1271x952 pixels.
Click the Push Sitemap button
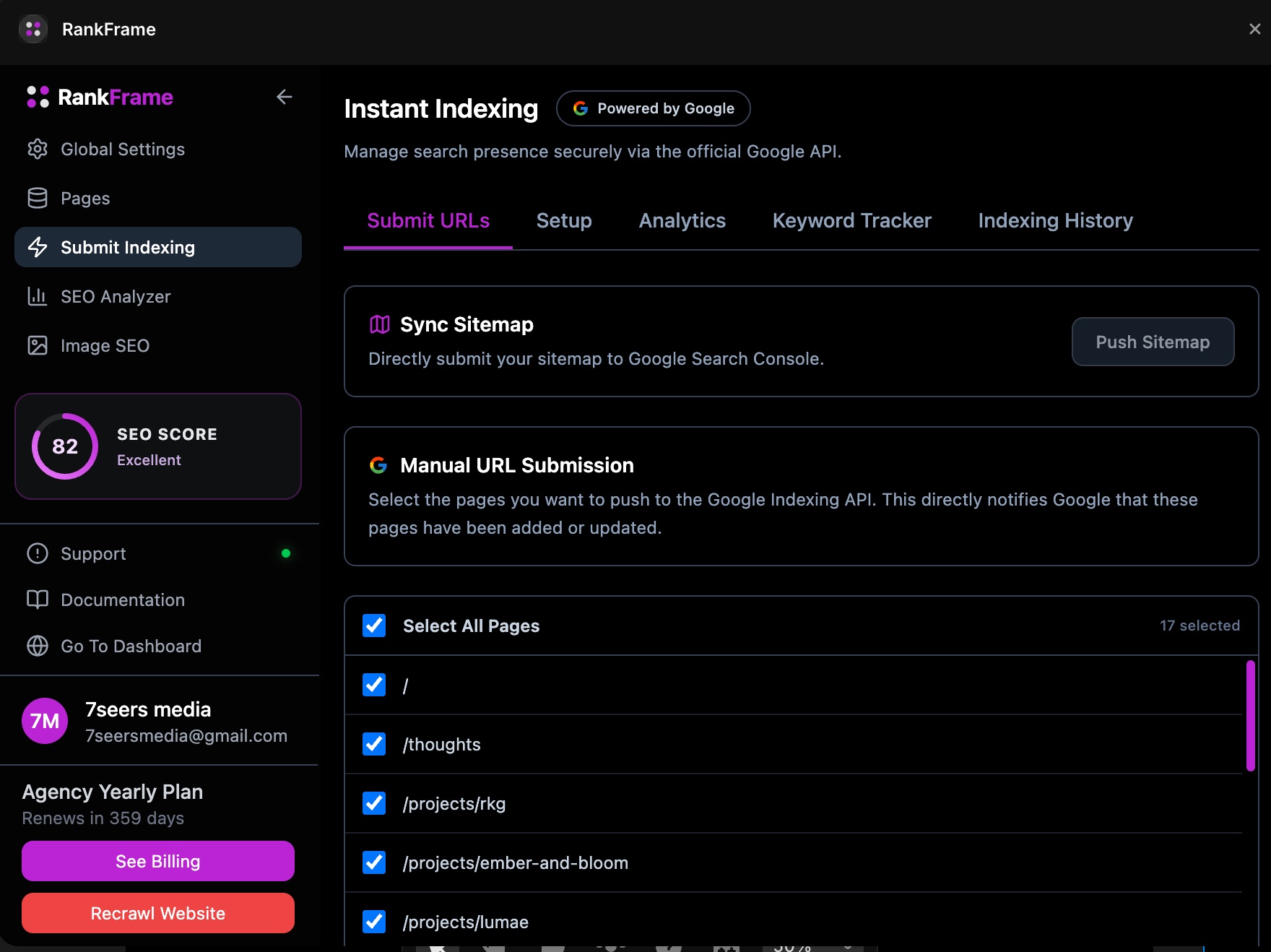1152,342
